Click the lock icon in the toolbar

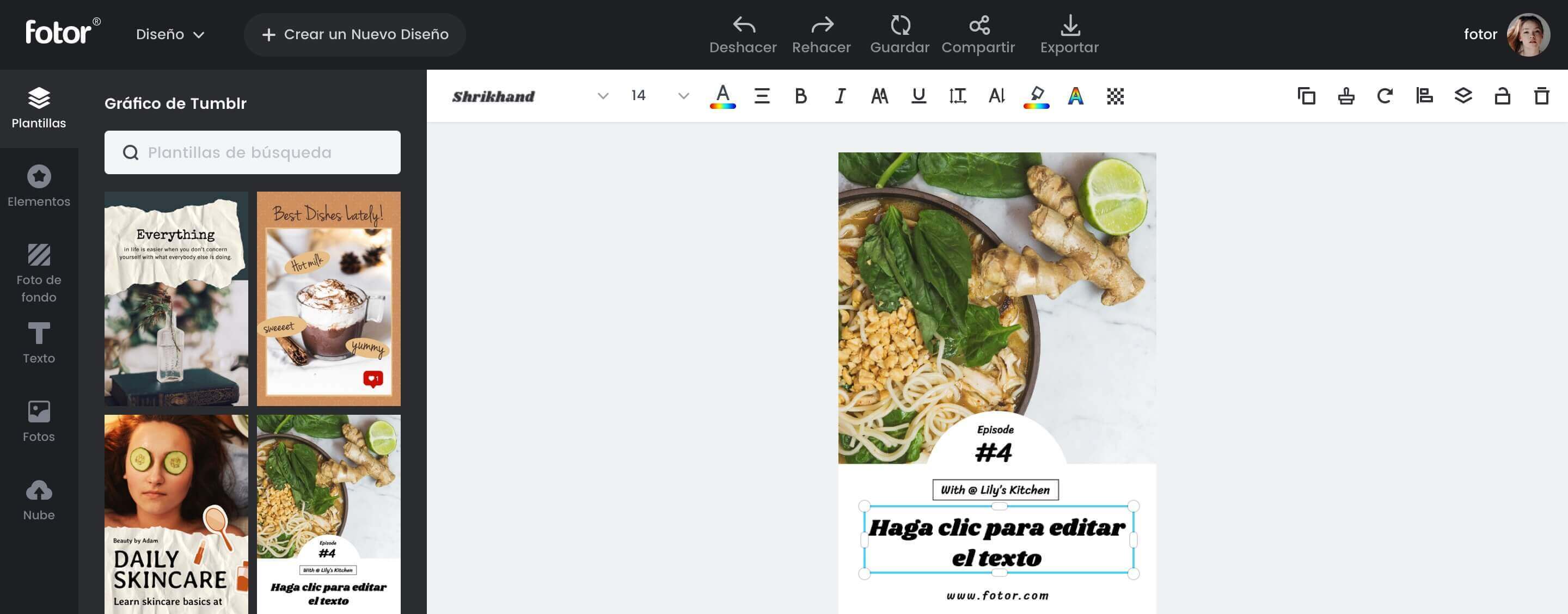[1502, 96]
